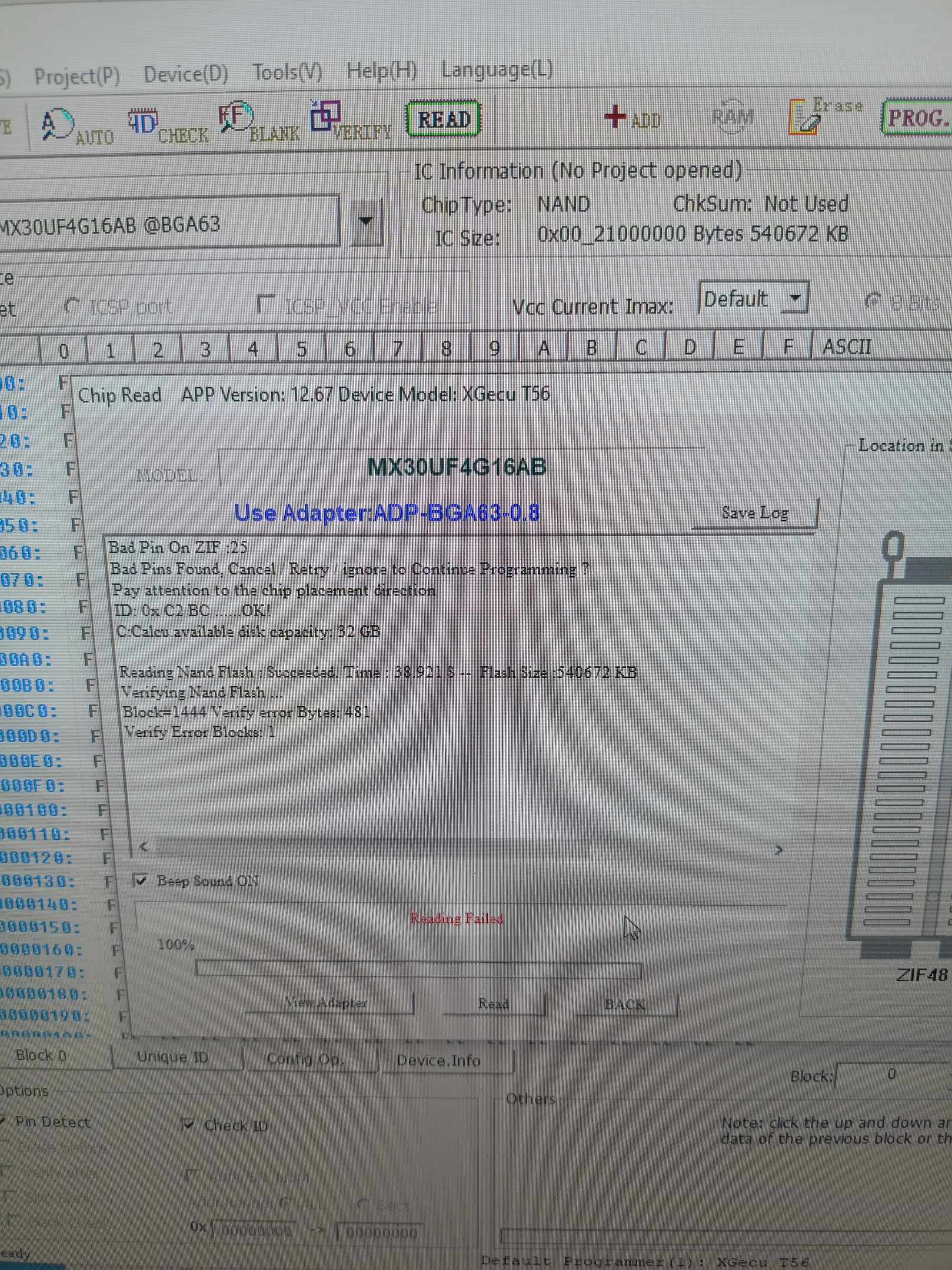Toggle the Check ID checkbox
The image size is (952, 1270).
188,1125
